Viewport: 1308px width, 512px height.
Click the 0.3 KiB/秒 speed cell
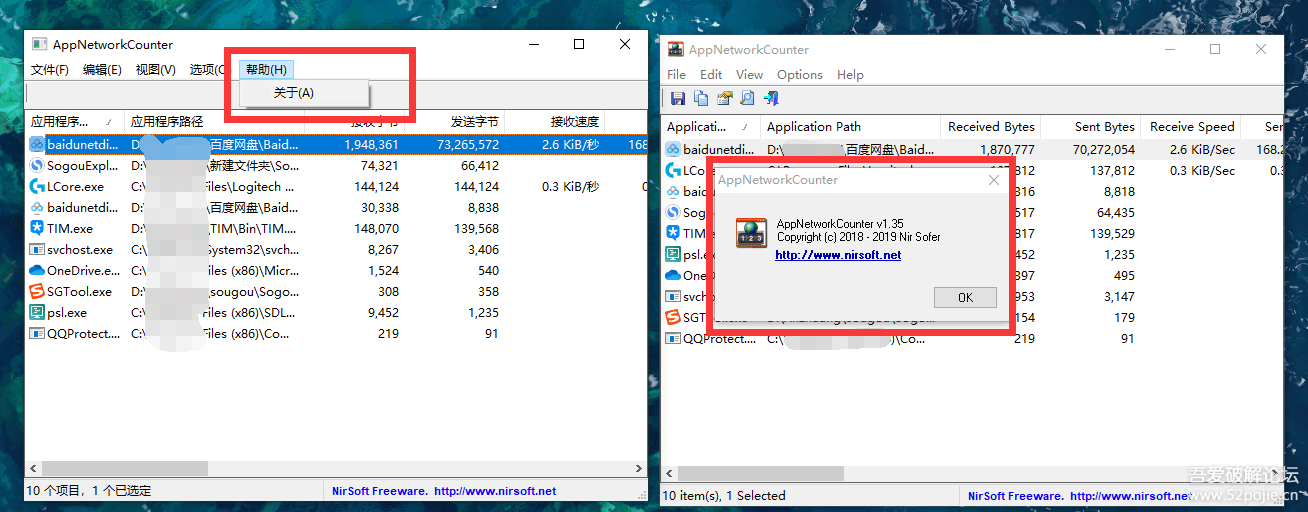pyautogui.click(x=570, y=186)
